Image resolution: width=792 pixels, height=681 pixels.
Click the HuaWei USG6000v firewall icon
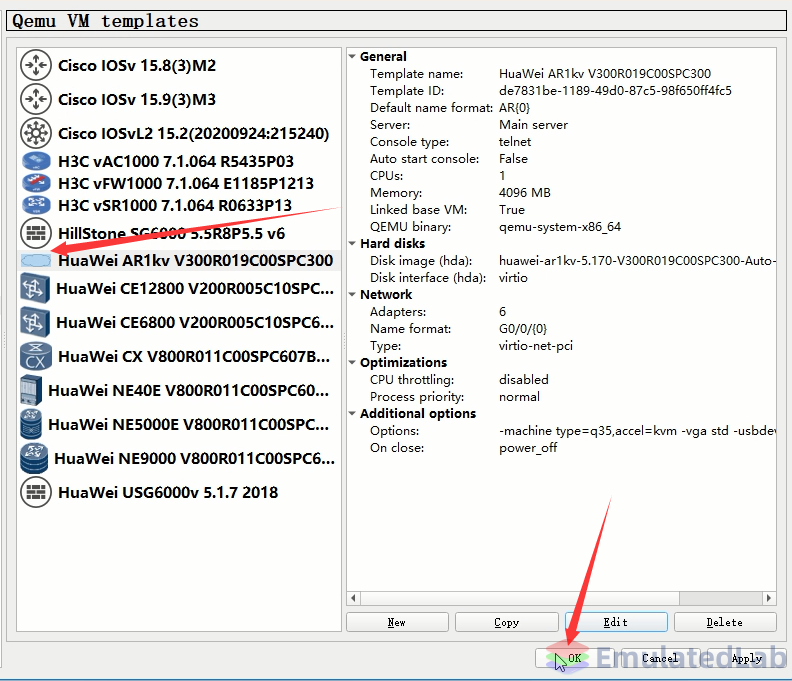pos(36,492)
